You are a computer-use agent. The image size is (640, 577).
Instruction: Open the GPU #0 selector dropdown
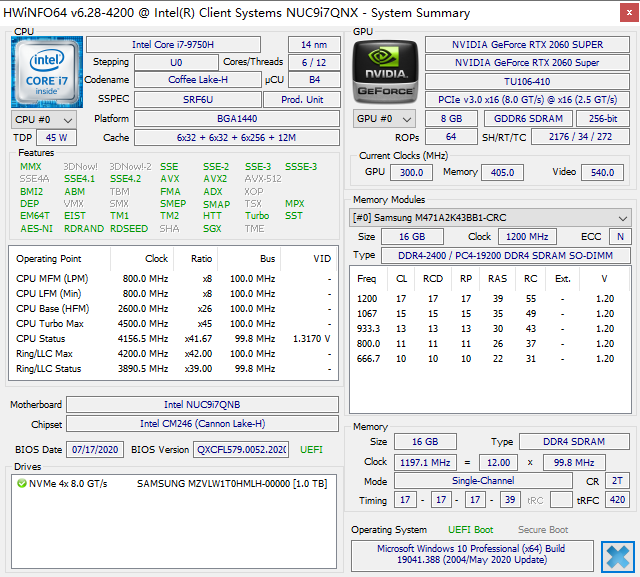coord(382,118)
